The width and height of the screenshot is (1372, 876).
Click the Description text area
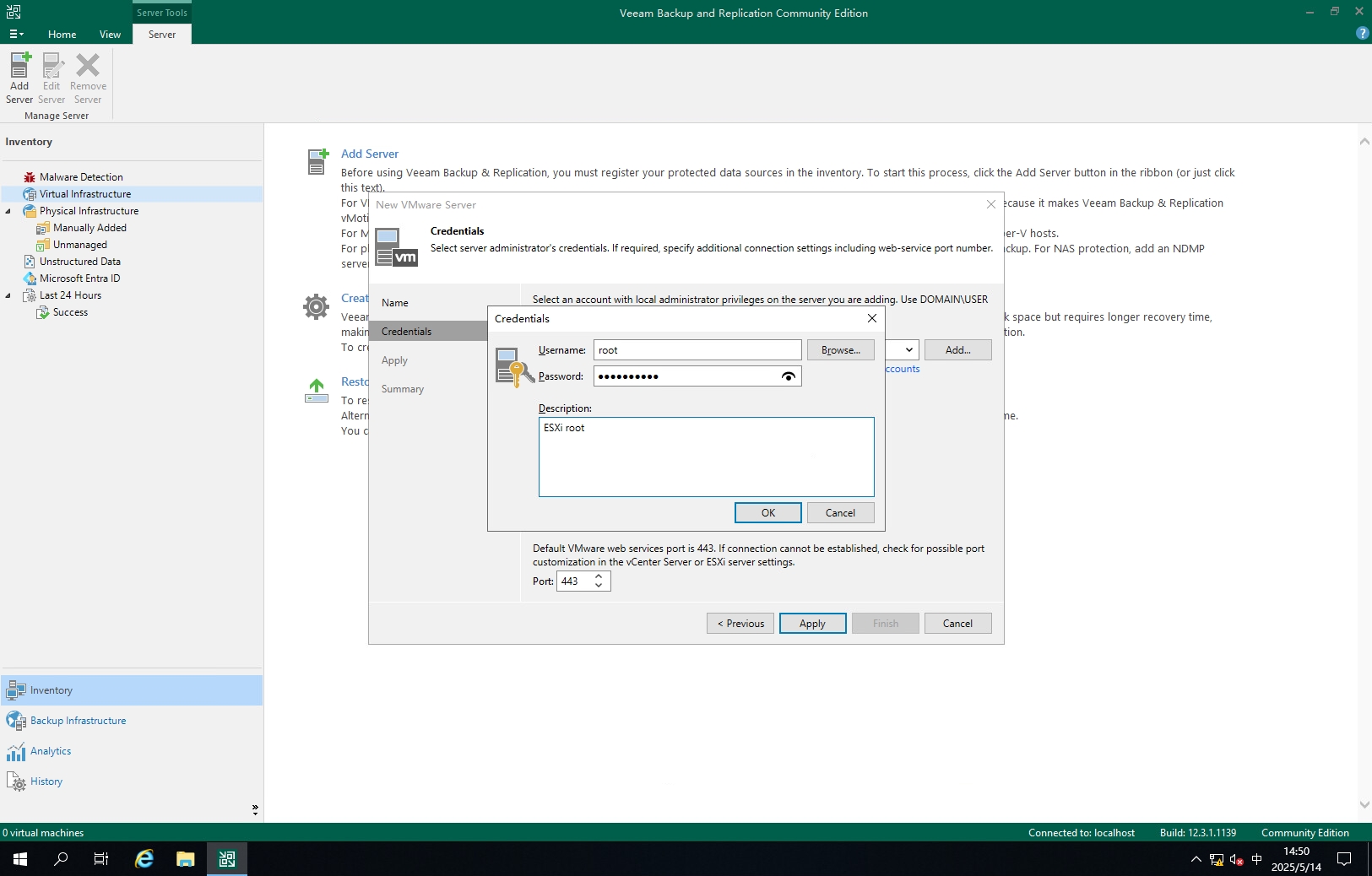pos(706,457)
